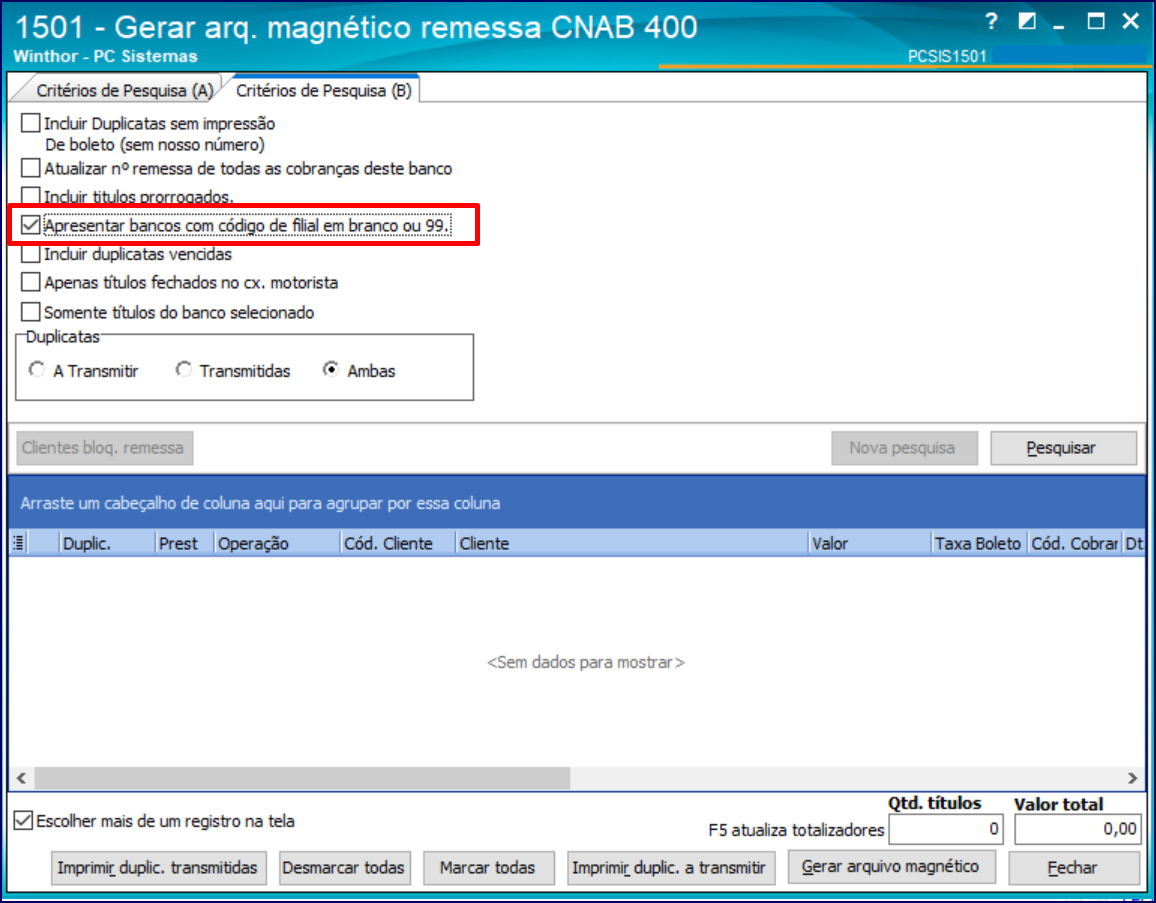Viewport: 1156px width, 903px height.
Task: Sort by Cód. Cobrar column header
Action: click(x=1075, y=543)
